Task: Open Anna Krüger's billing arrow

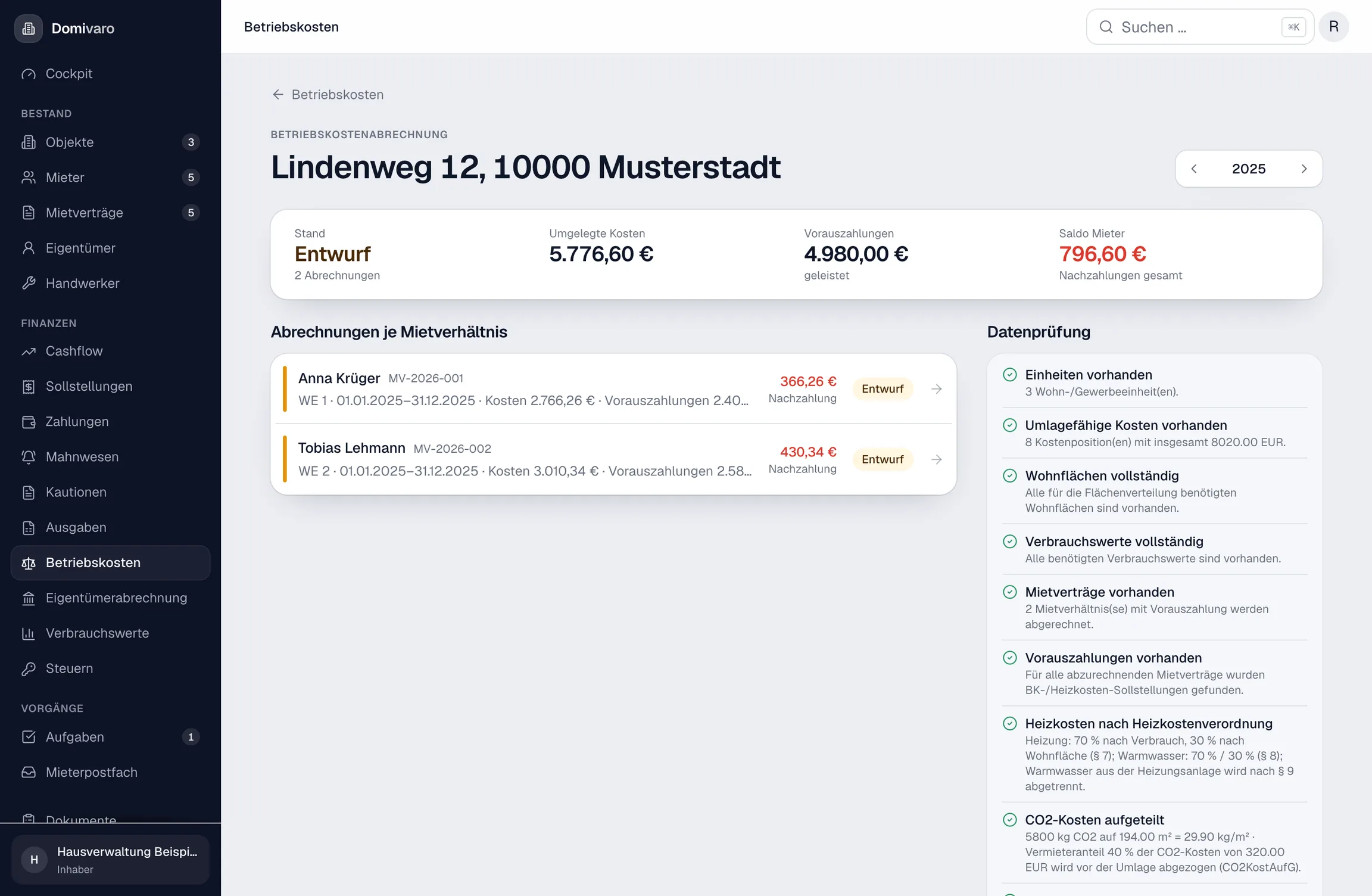Action: click(x=937, y=389)
